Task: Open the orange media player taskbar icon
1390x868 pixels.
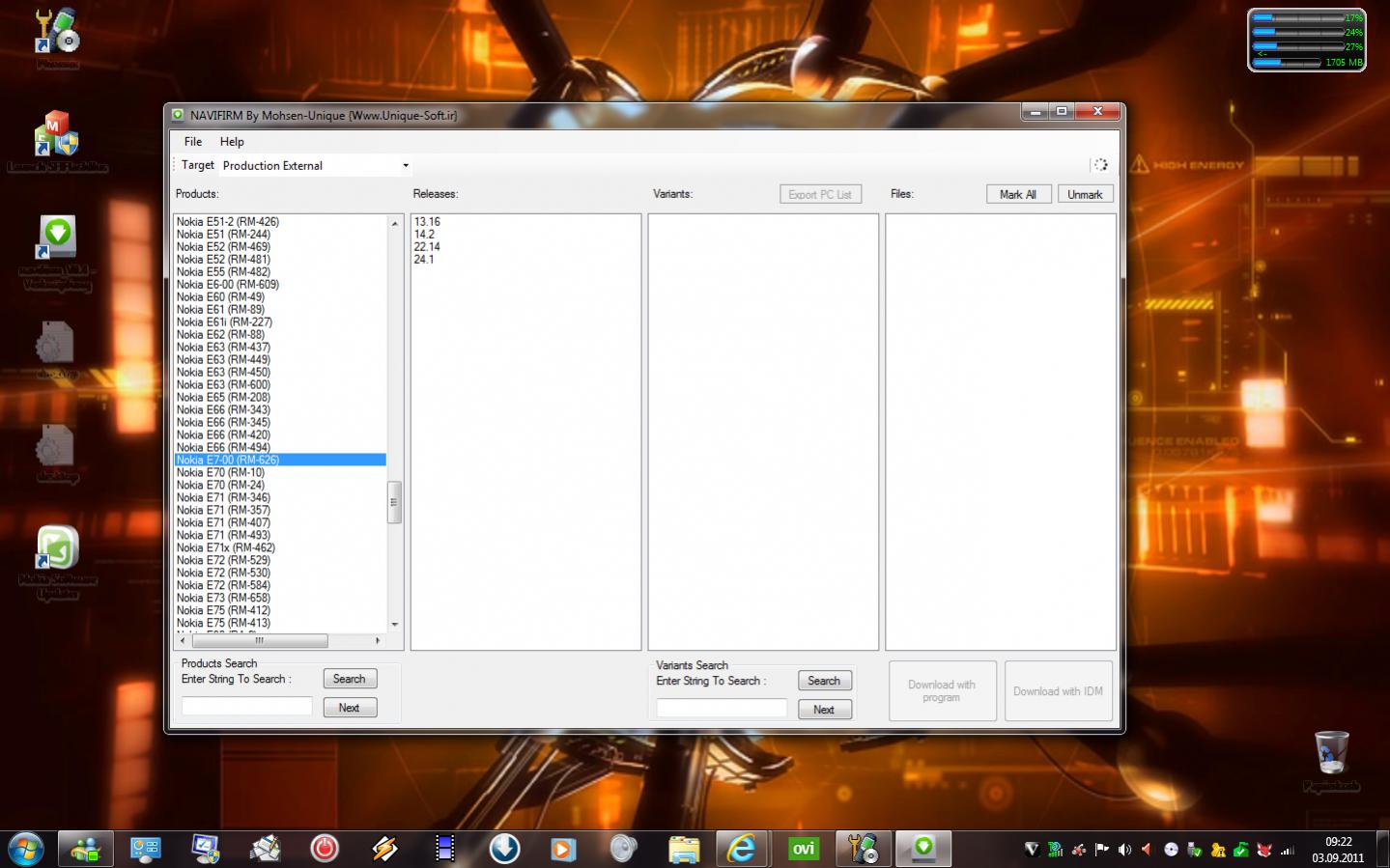Action: point(564,849)
